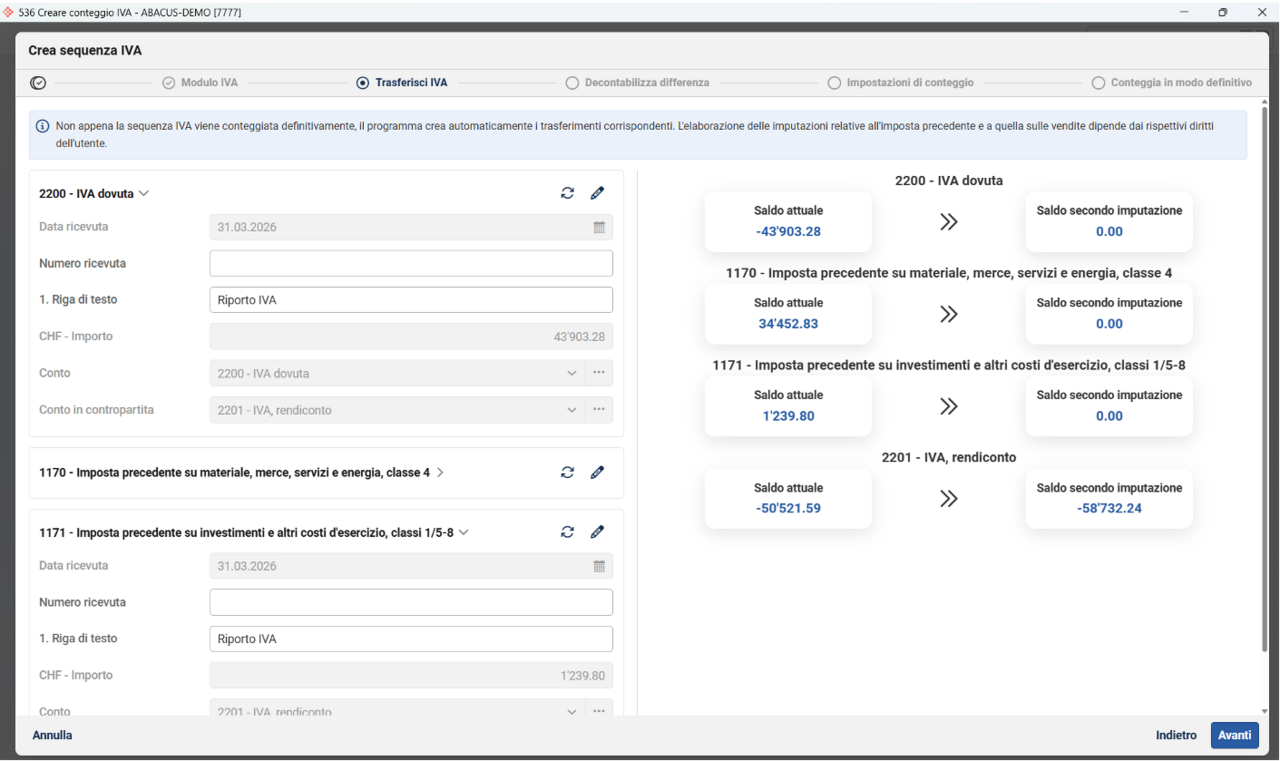This screenshot has width=1280, height=761.
Task: Select the Decontabilizza differenza step
Action: [638, 83]
